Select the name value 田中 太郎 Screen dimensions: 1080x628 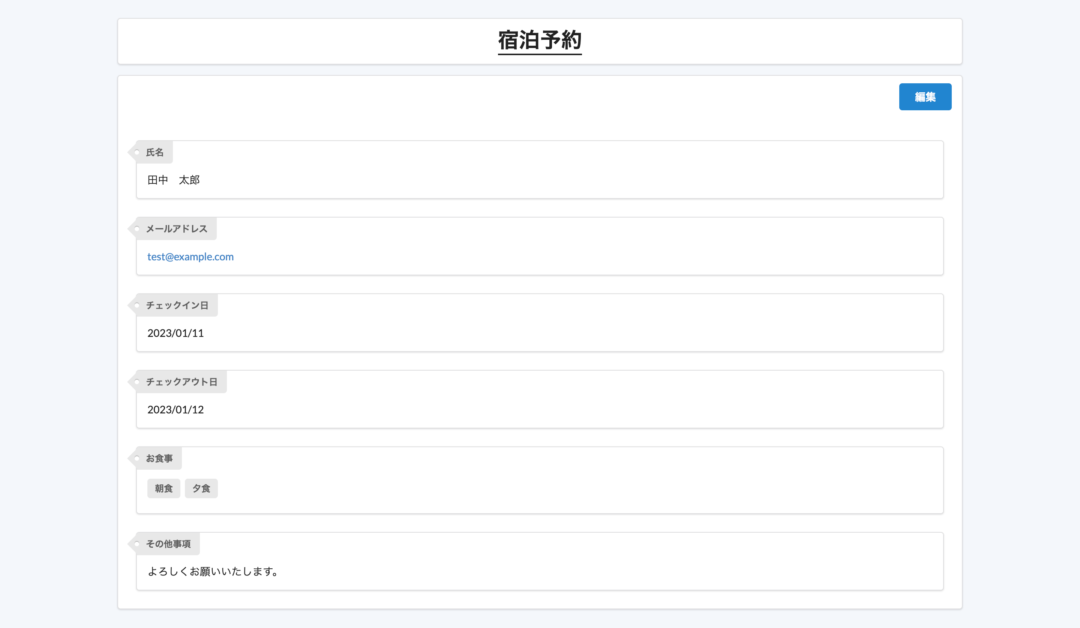(x=174, y=180)
